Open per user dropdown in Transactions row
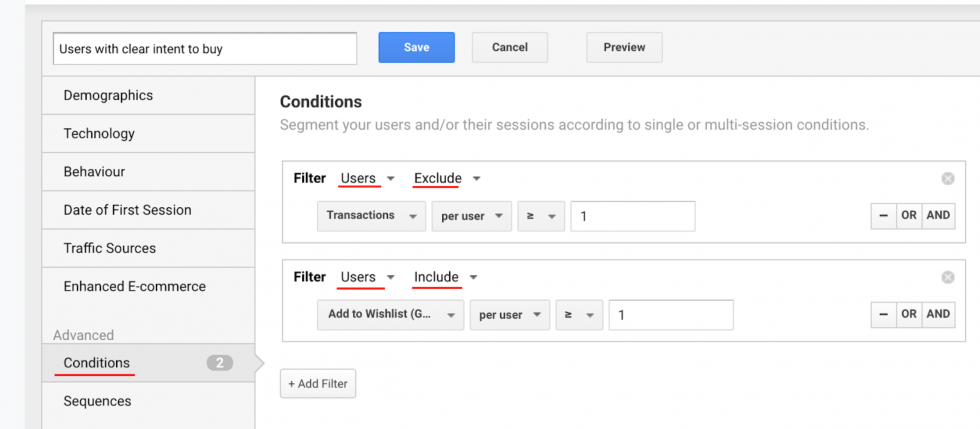Screen dimensions: 980x429 (472, 216)
